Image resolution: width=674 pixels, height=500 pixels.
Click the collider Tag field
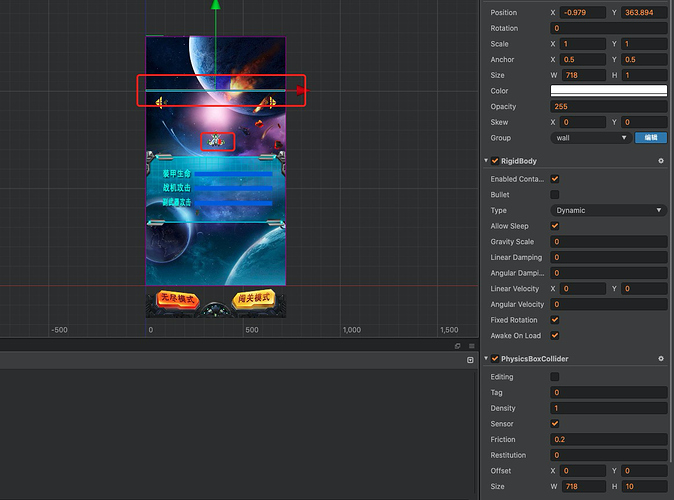tap(609, 393)
